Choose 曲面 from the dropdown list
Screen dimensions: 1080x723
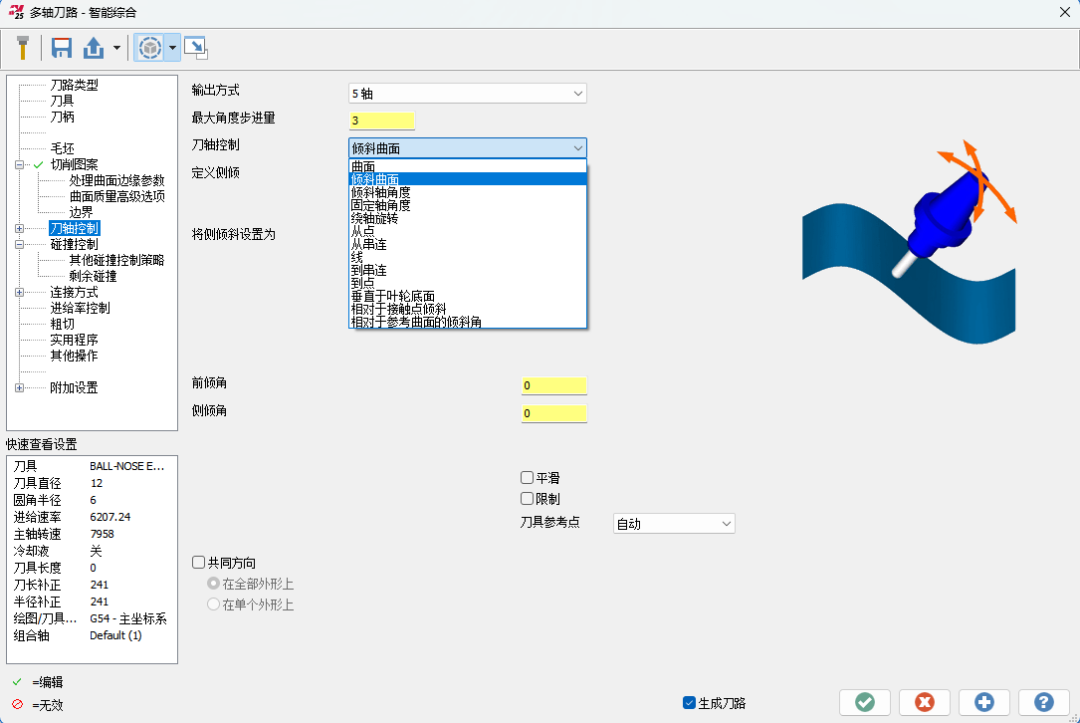pyautogui.click(x=468, y=167)
